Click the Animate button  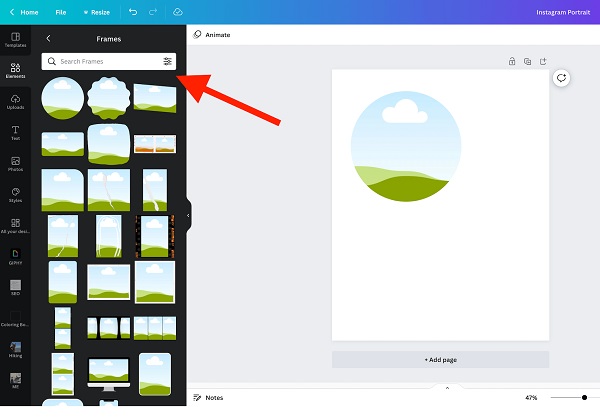[212, 34]
